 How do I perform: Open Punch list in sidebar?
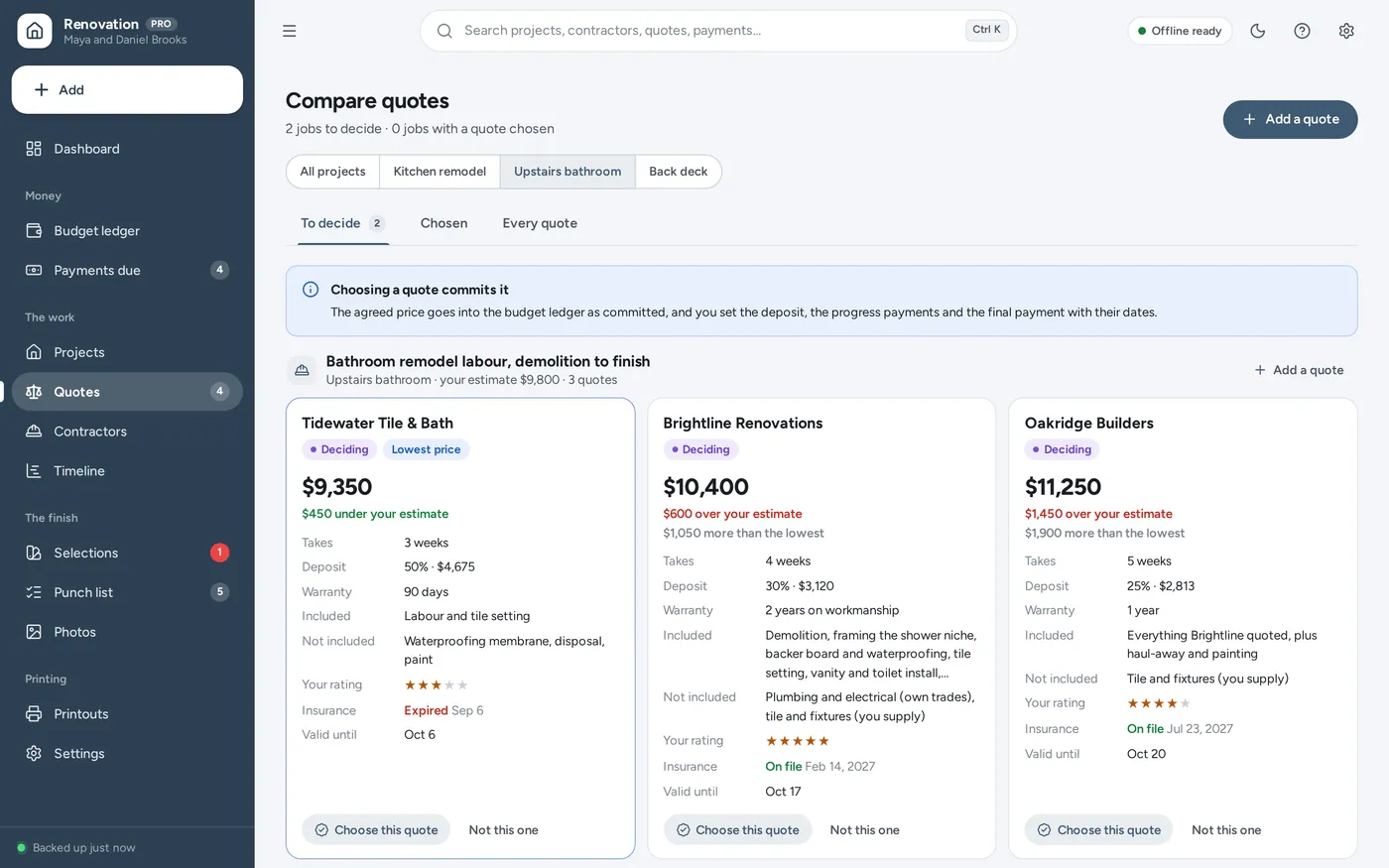[x=127, y=592]
